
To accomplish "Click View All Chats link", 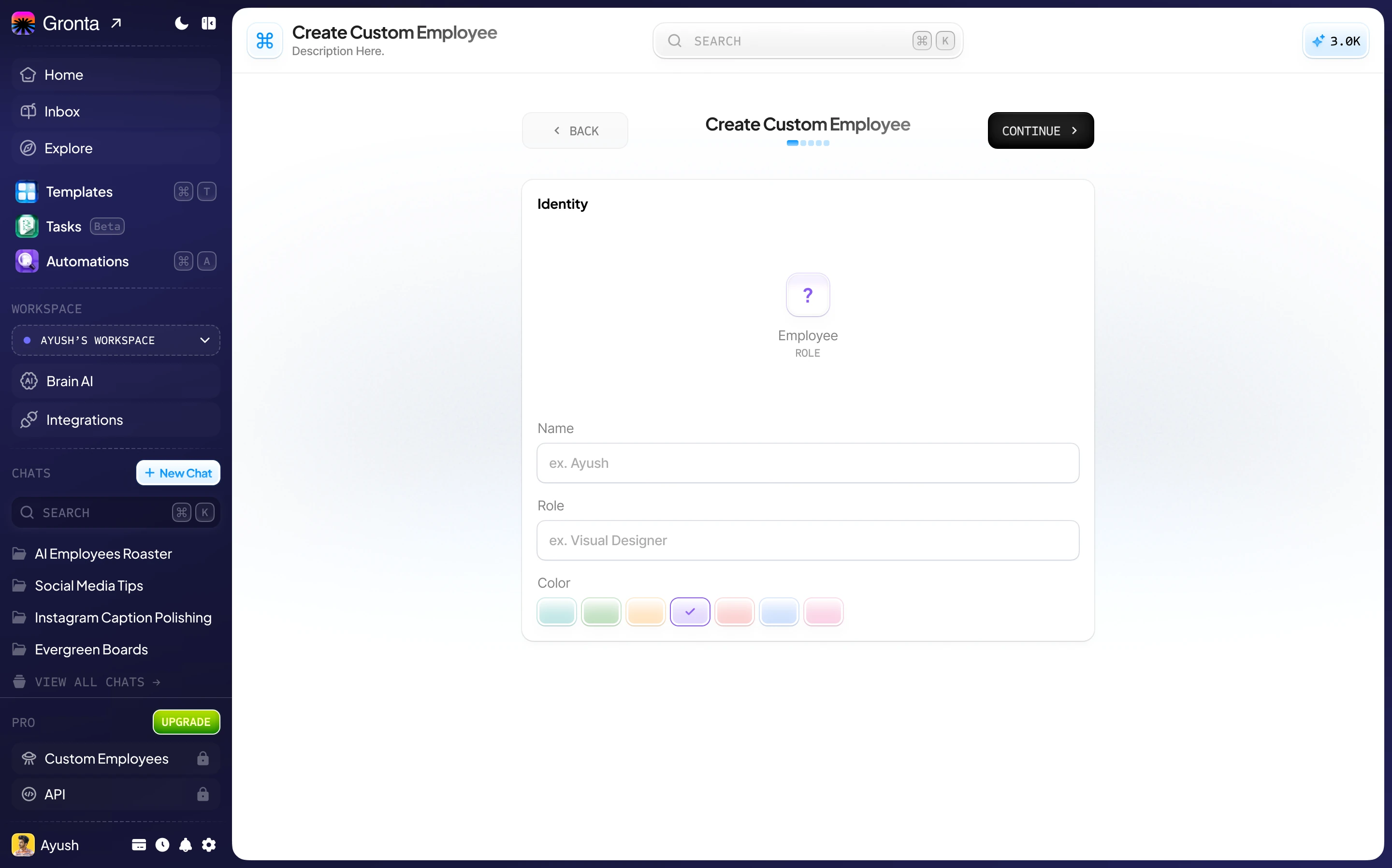I will [x=87, y=682].
